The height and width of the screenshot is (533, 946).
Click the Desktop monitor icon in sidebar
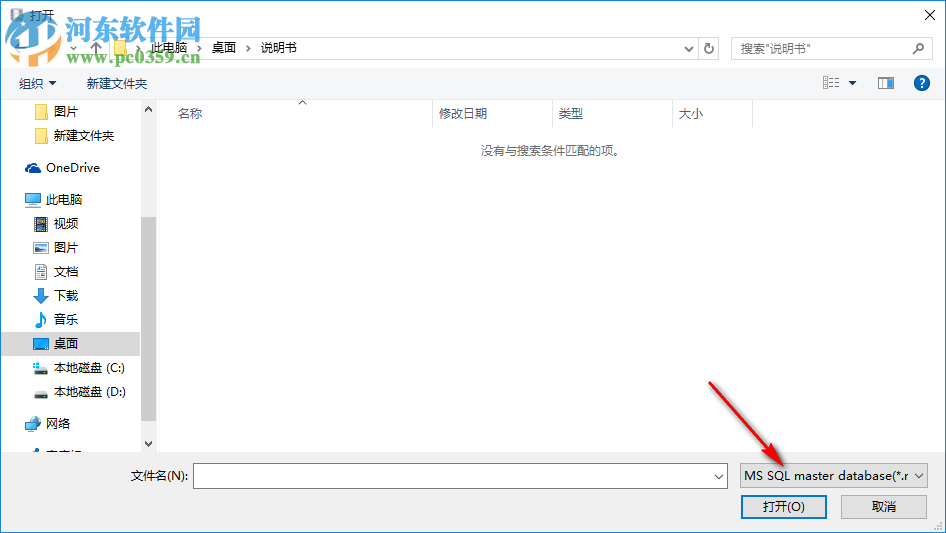click(40, 344)
